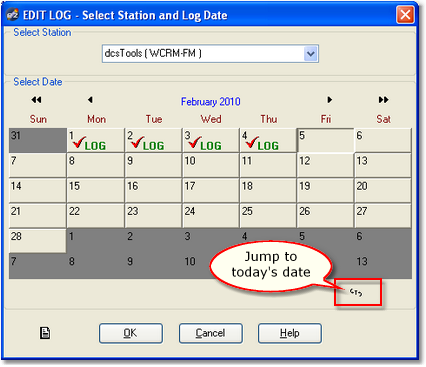Click the document icon beside OK button
The image size is (426, 367).
click(45, 333)
